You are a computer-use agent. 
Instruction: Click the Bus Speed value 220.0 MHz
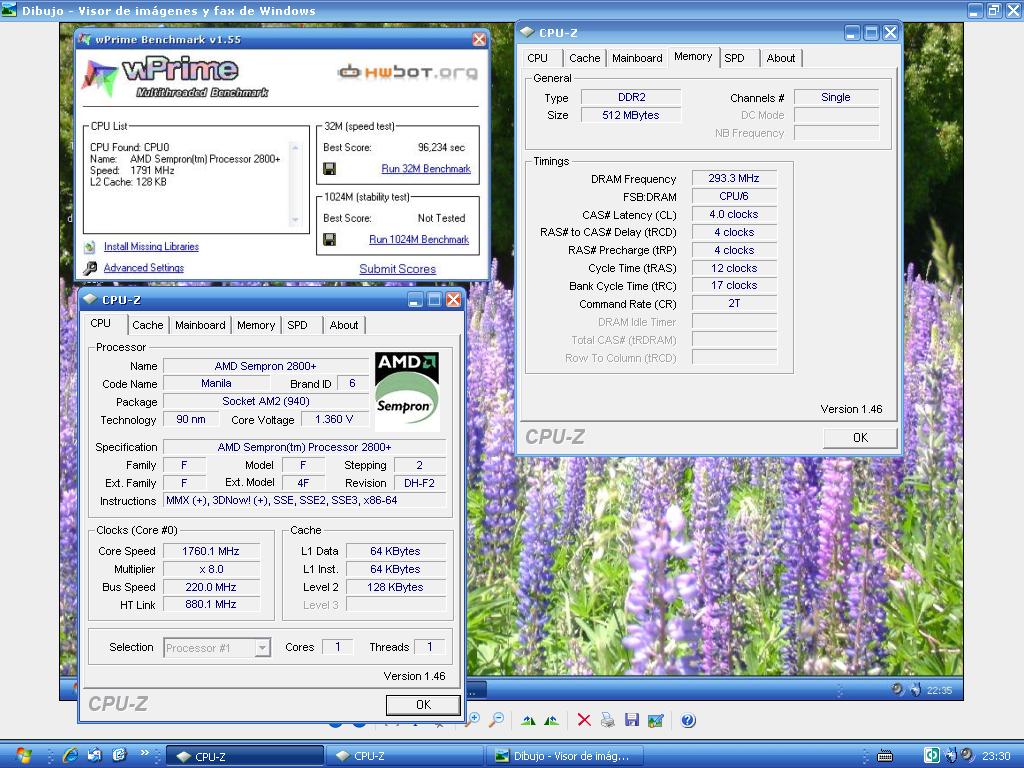tap(211, 588)
